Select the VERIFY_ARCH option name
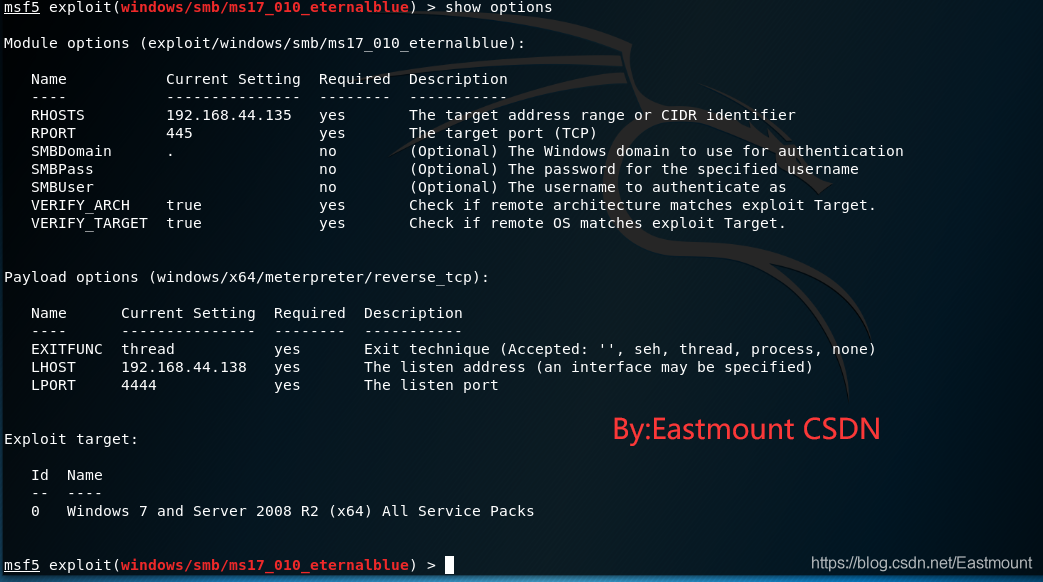Viewport: 1043px width, 582px height. tap(80, 205)
